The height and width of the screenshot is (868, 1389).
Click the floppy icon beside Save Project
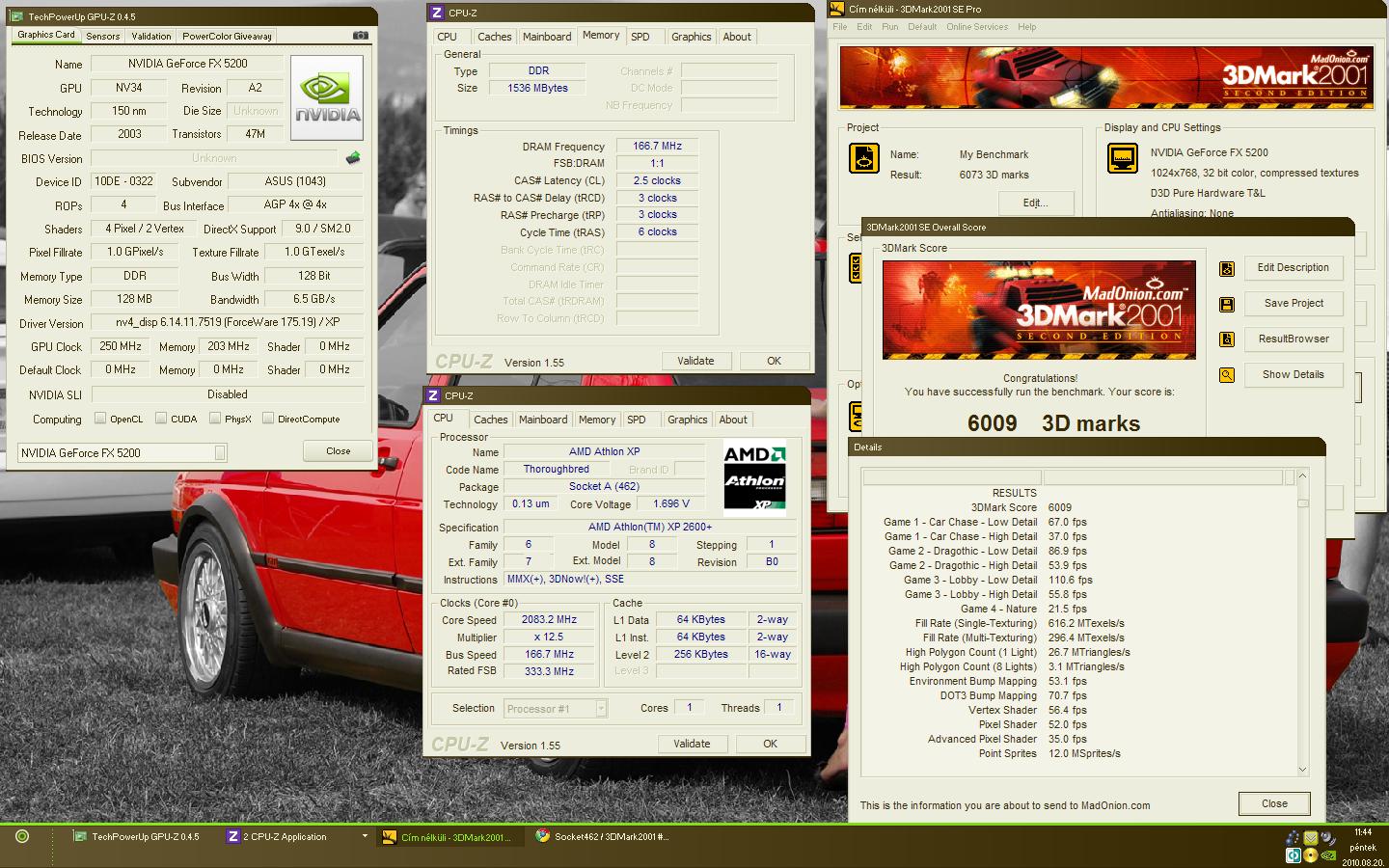point(1227,305)
